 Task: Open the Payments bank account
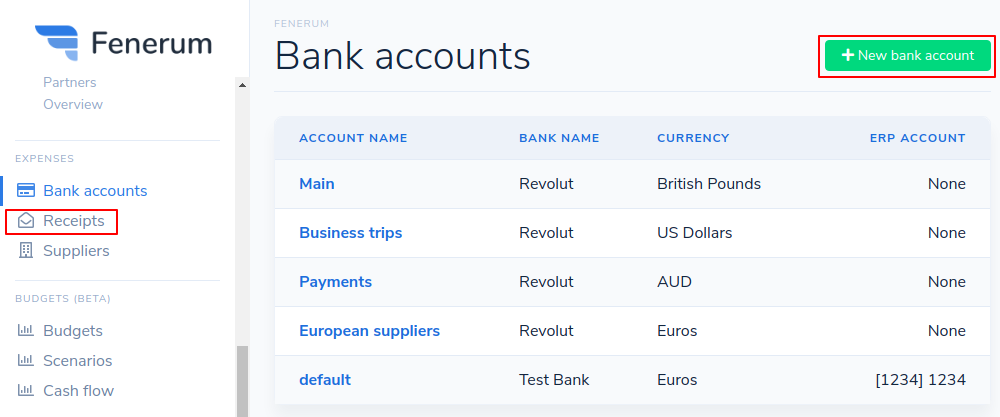[x=335, y=282]
